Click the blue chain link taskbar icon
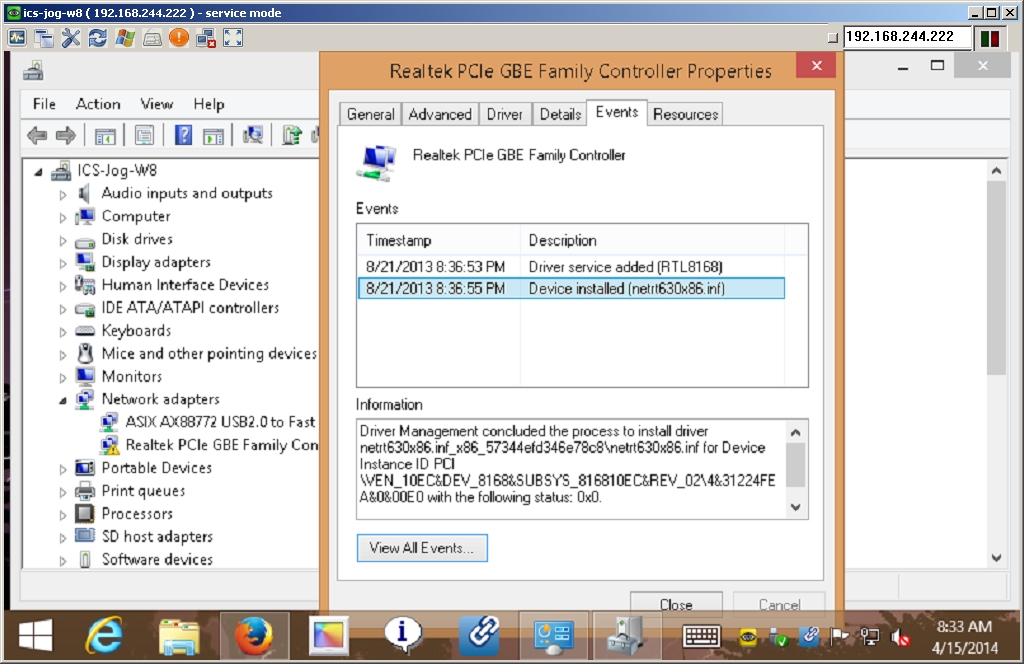Viewport: 1024px width, 664px height. (x=480, y=635)
